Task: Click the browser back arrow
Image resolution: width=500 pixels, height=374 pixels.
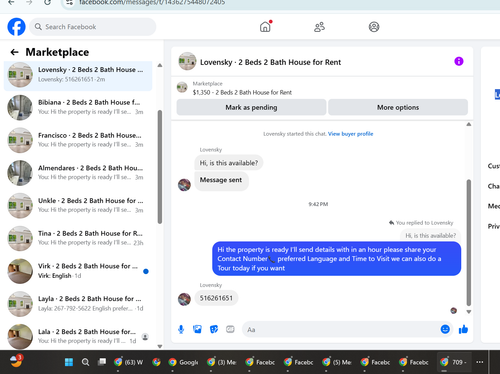Action: click(x=11, y=3)
